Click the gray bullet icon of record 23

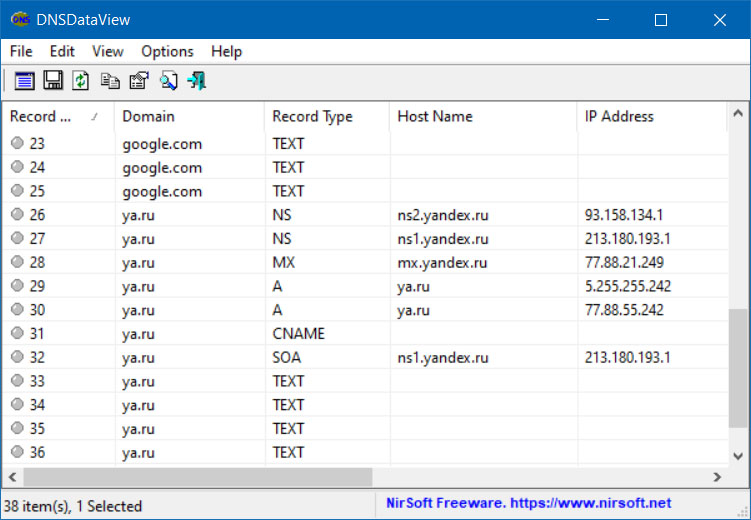(x=17, y=143)
